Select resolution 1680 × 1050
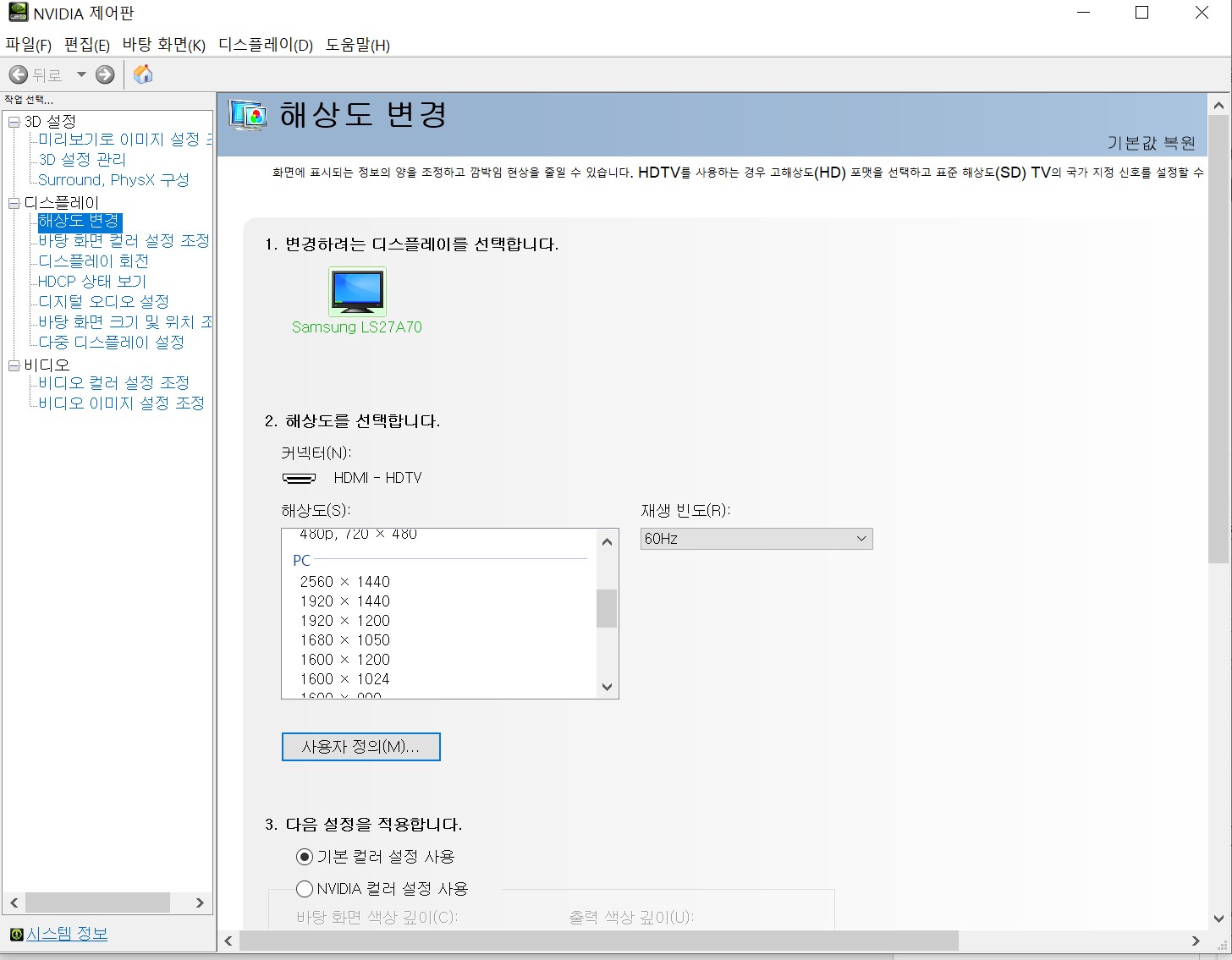The width and height of the screenshot is (1232, 960). (344, 640)
